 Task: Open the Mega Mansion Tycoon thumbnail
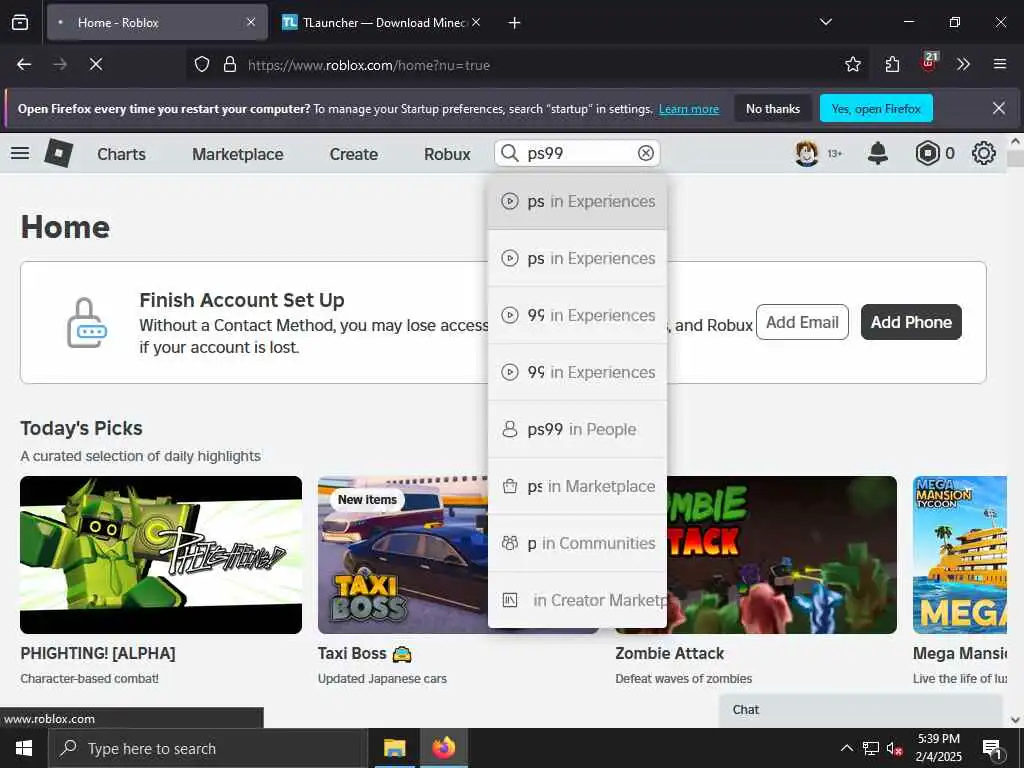tap(960, 554)
